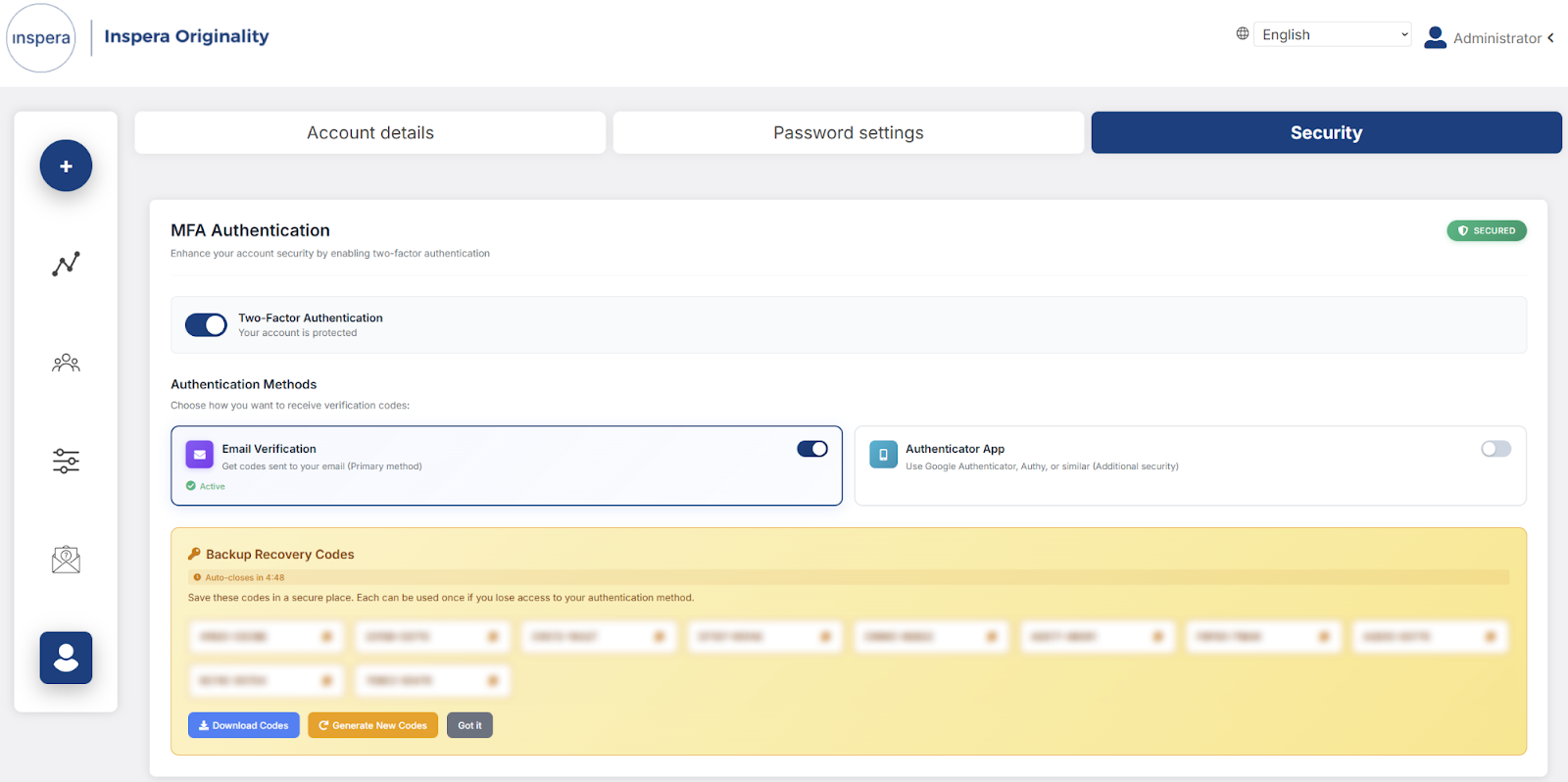Click the 'Your account is protected' text

pos(297,333)
